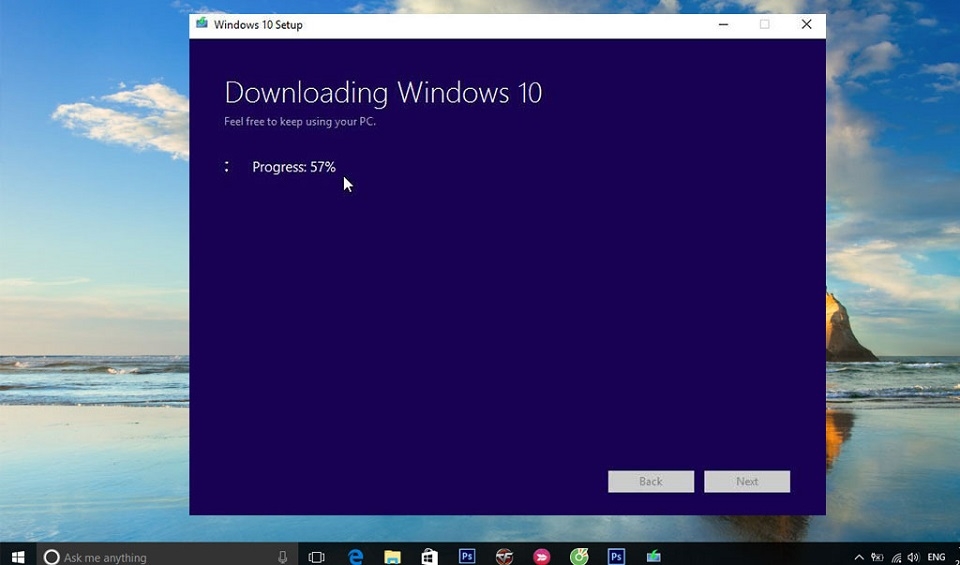Image resolution: width=960 pixels, height=565 pixels.
Task: Open the Cortana circle icon
Action: pyautogui.click(x=51, y=557)
